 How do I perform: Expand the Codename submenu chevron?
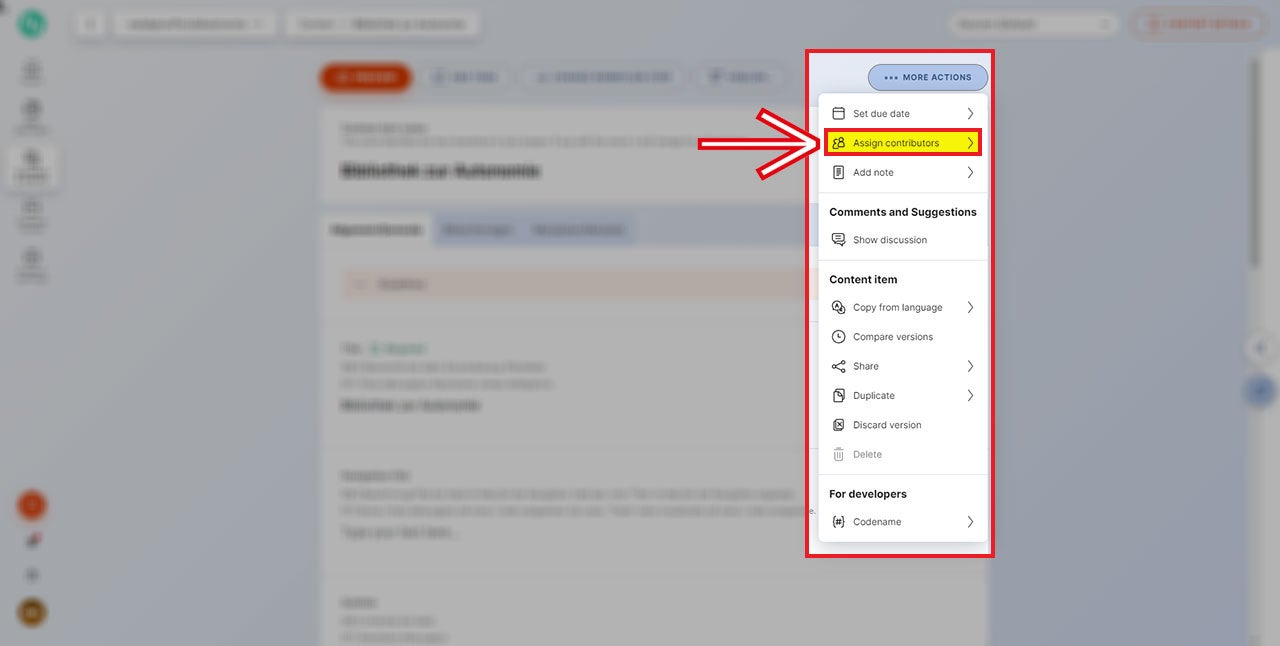pyautogui.click(x=970, y=522)
